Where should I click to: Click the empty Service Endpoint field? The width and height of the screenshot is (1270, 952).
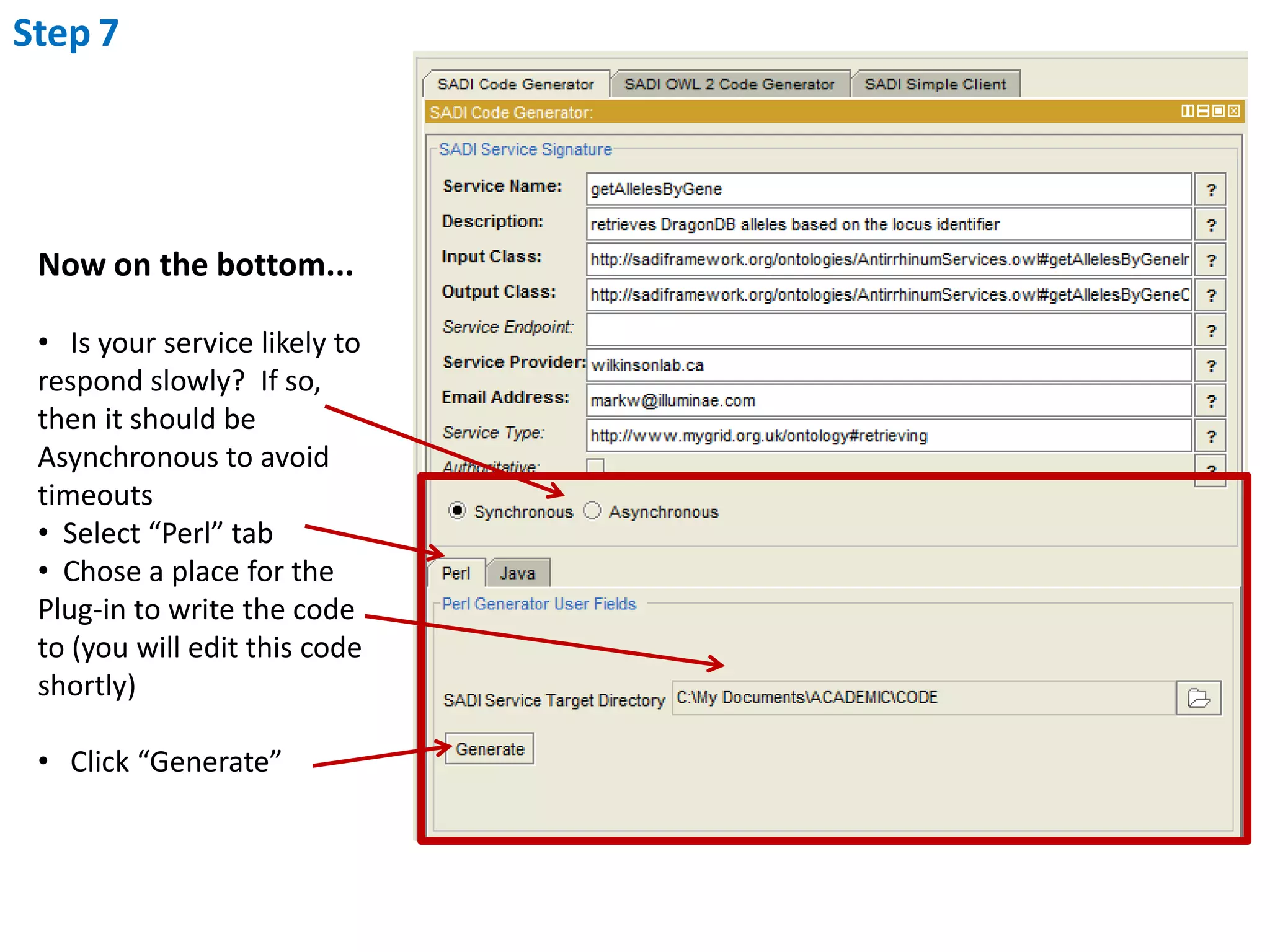click(889, 330)
